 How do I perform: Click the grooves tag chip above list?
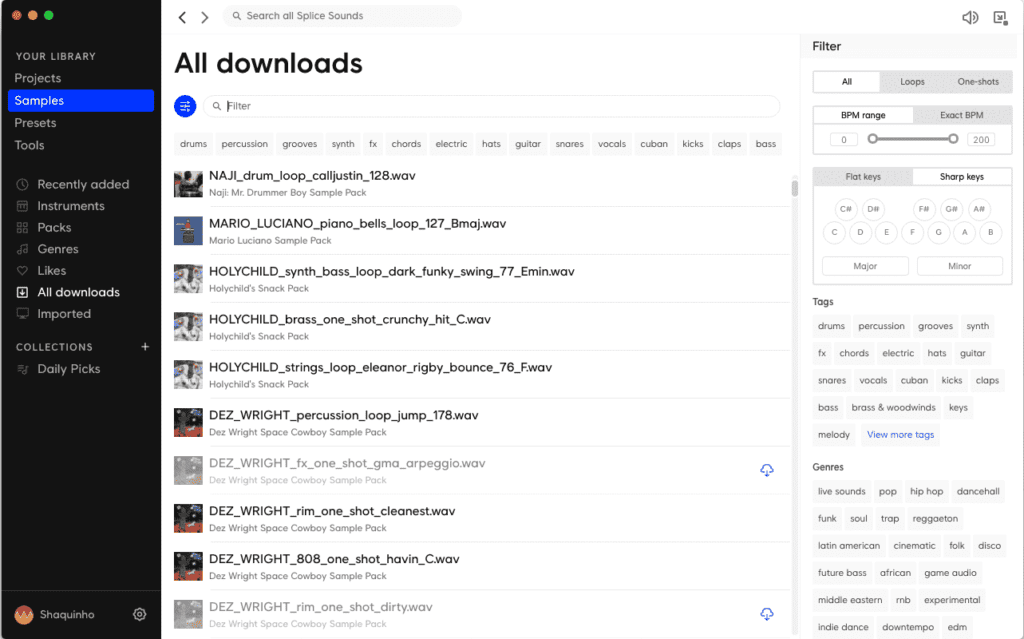click(299, 144)
